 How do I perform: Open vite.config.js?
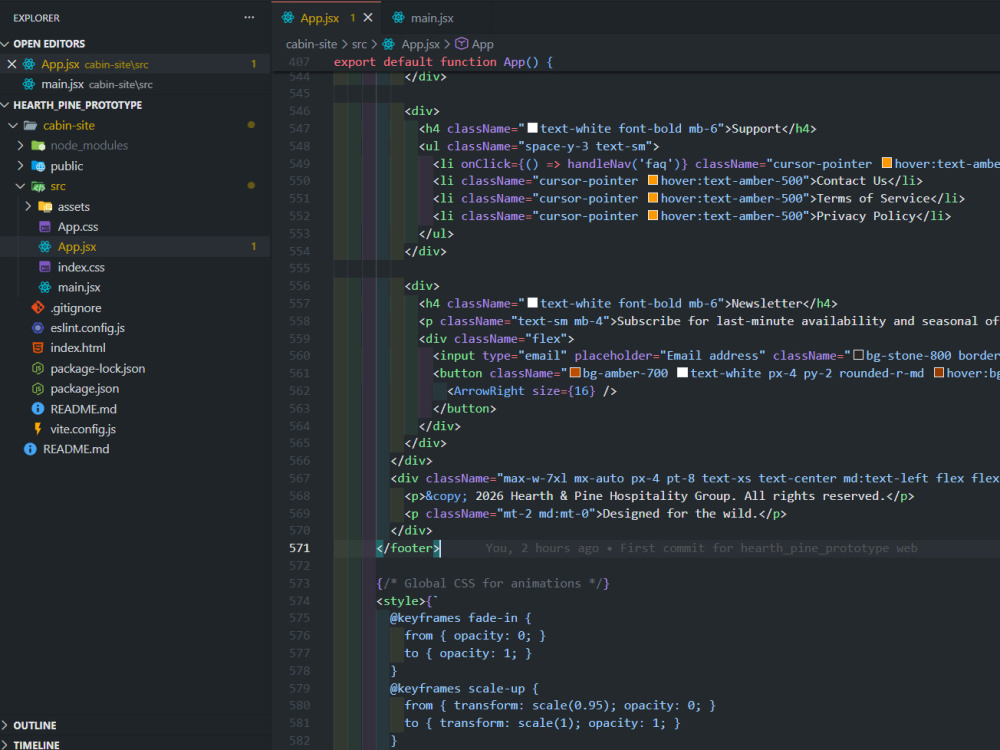(x=83, y=429)
